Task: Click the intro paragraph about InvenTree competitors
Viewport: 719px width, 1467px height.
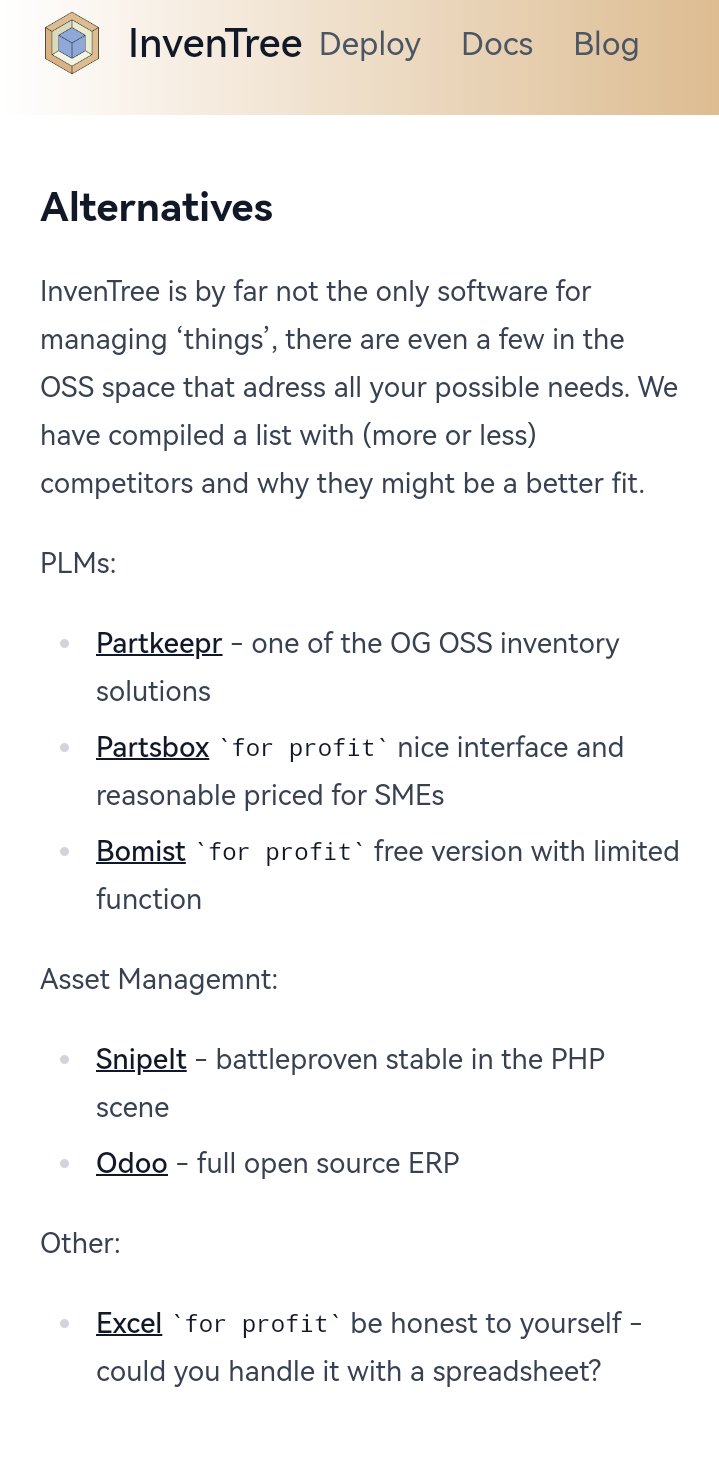Action: coord(359,387)
